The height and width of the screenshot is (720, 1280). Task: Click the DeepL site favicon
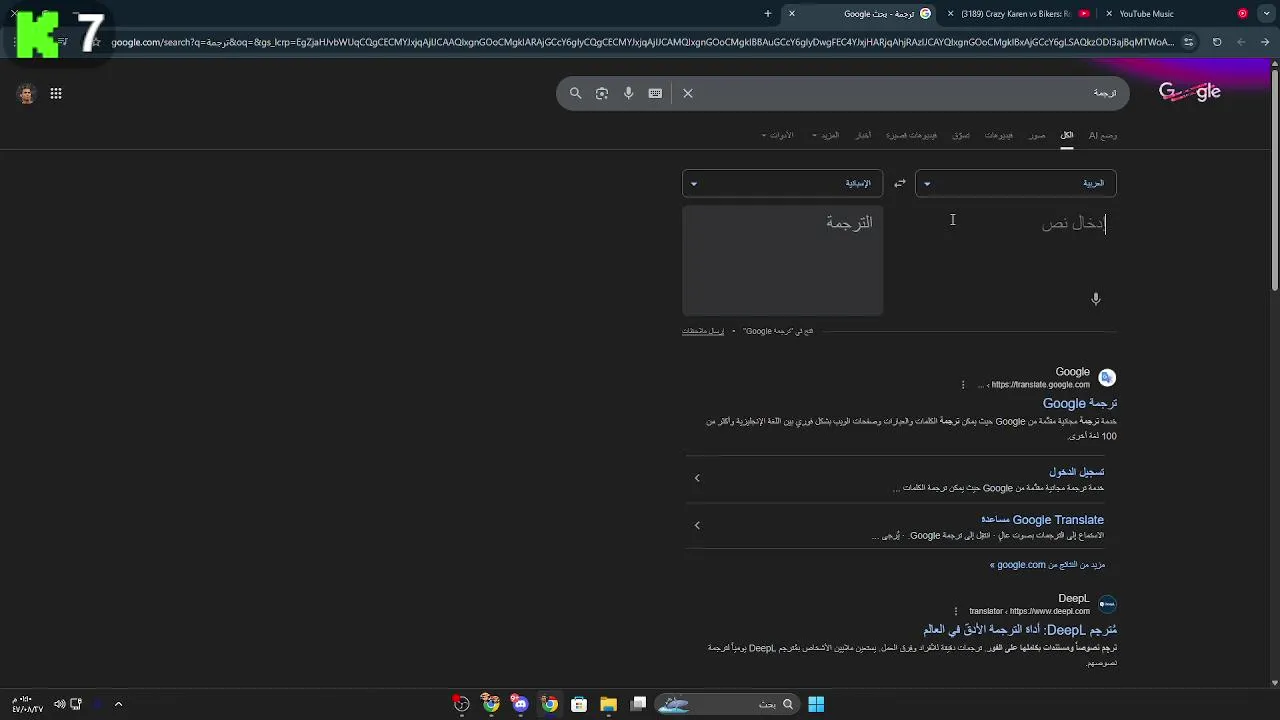[x=1107, y=604]
